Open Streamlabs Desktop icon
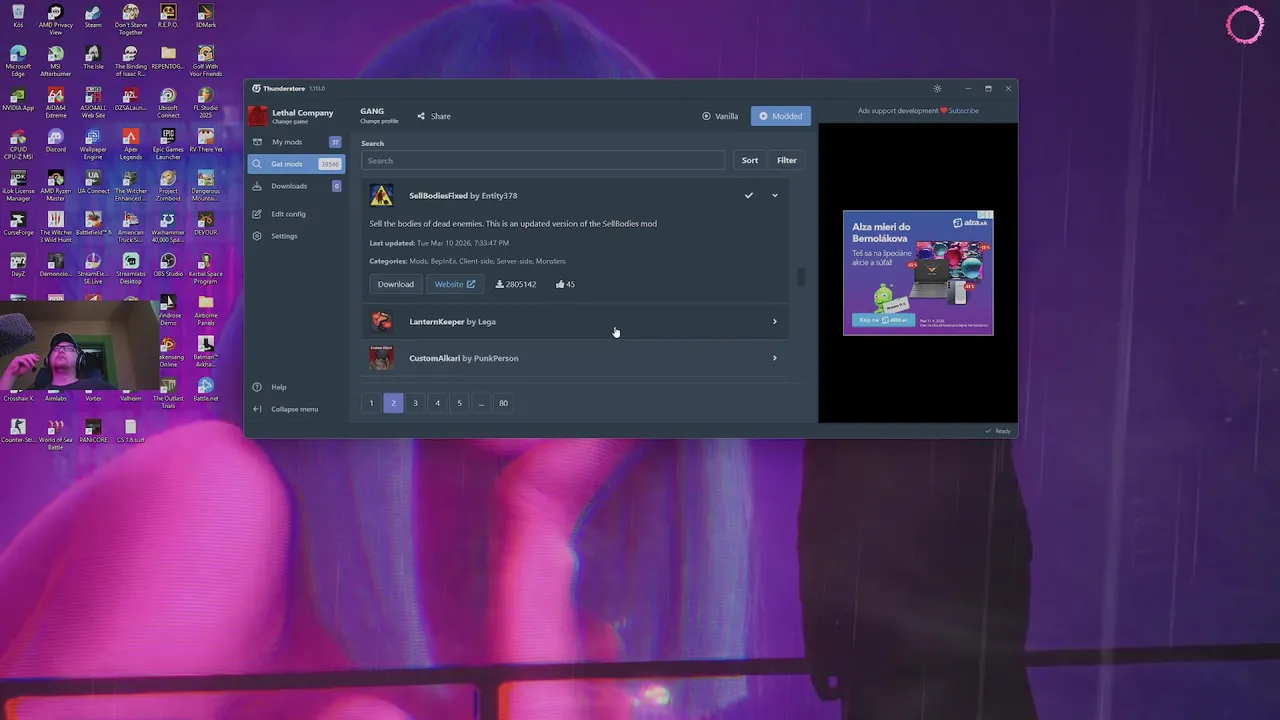The width and height of the screenshot is (1280, 720). point(130,269)
